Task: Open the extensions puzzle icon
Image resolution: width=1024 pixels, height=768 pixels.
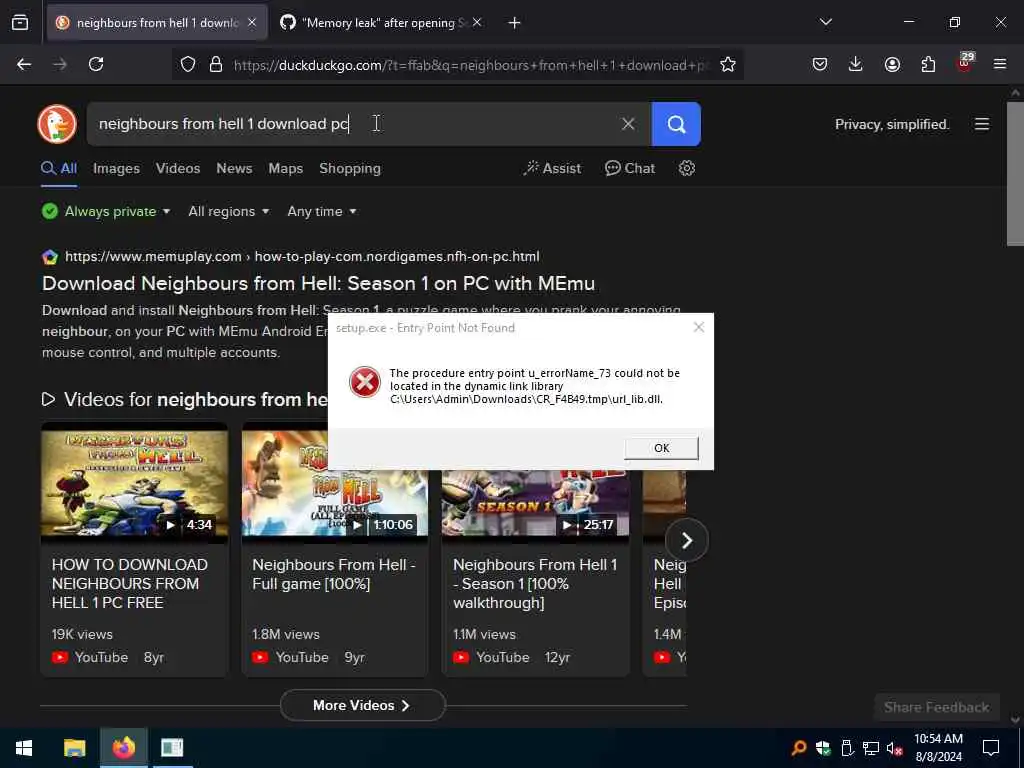Action: [928, 64]
